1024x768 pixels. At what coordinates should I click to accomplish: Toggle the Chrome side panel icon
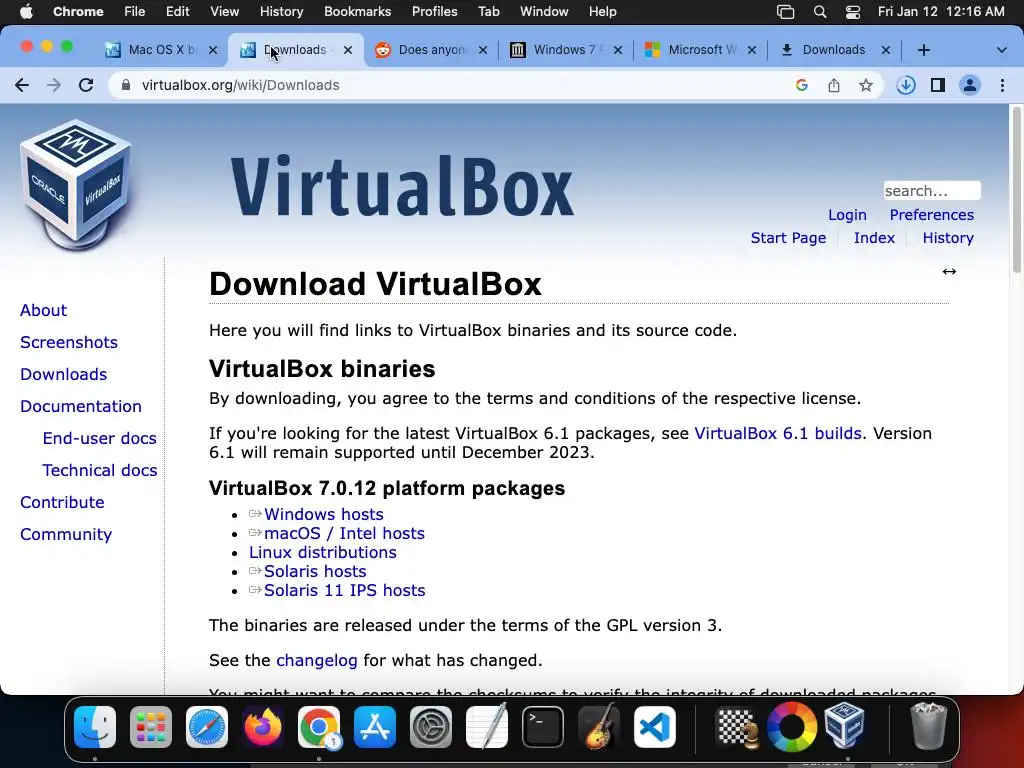(938, 85)
